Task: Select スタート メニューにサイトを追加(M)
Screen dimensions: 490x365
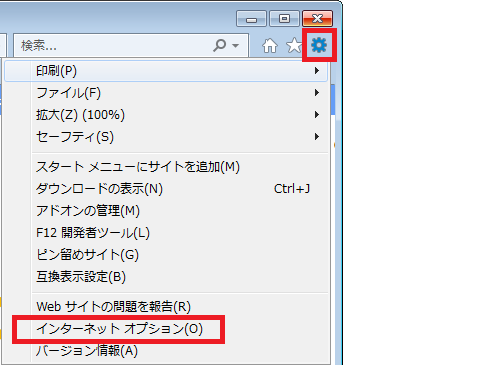Action: click(x=166, y=167)
